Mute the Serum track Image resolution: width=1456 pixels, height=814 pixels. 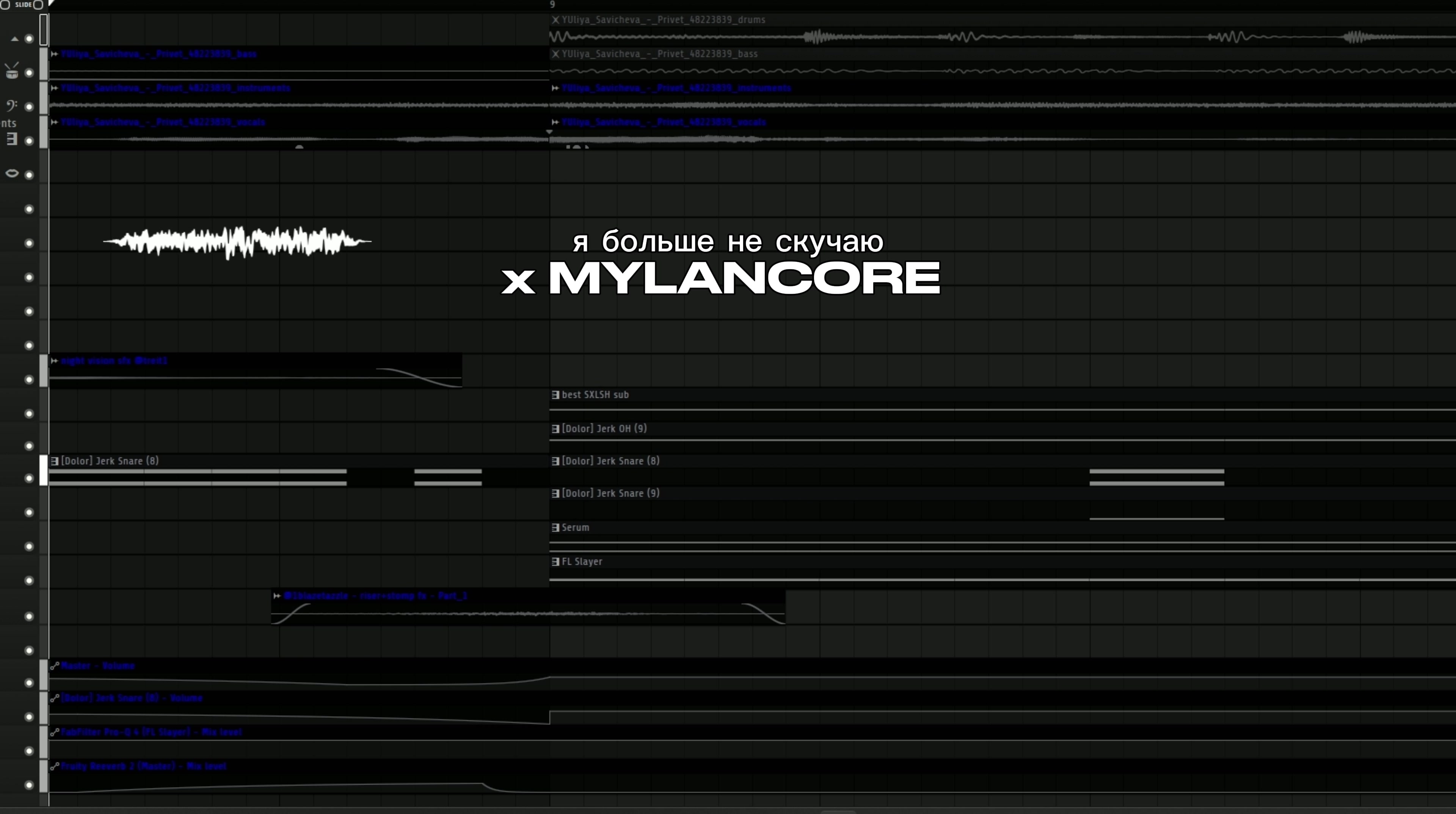[29, 547]
